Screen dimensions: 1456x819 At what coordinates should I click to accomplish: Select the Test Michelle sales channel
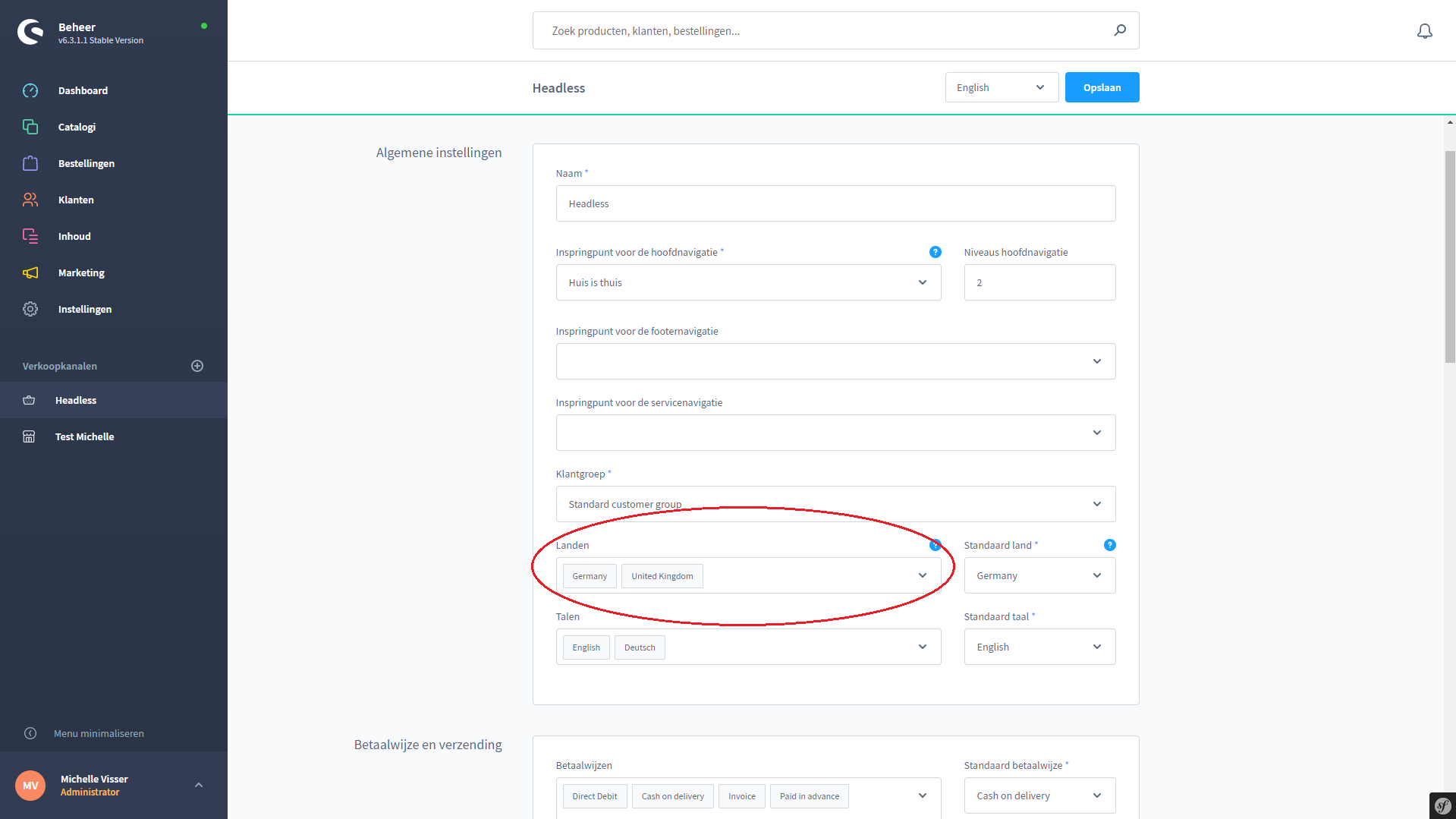pos(84,436)
